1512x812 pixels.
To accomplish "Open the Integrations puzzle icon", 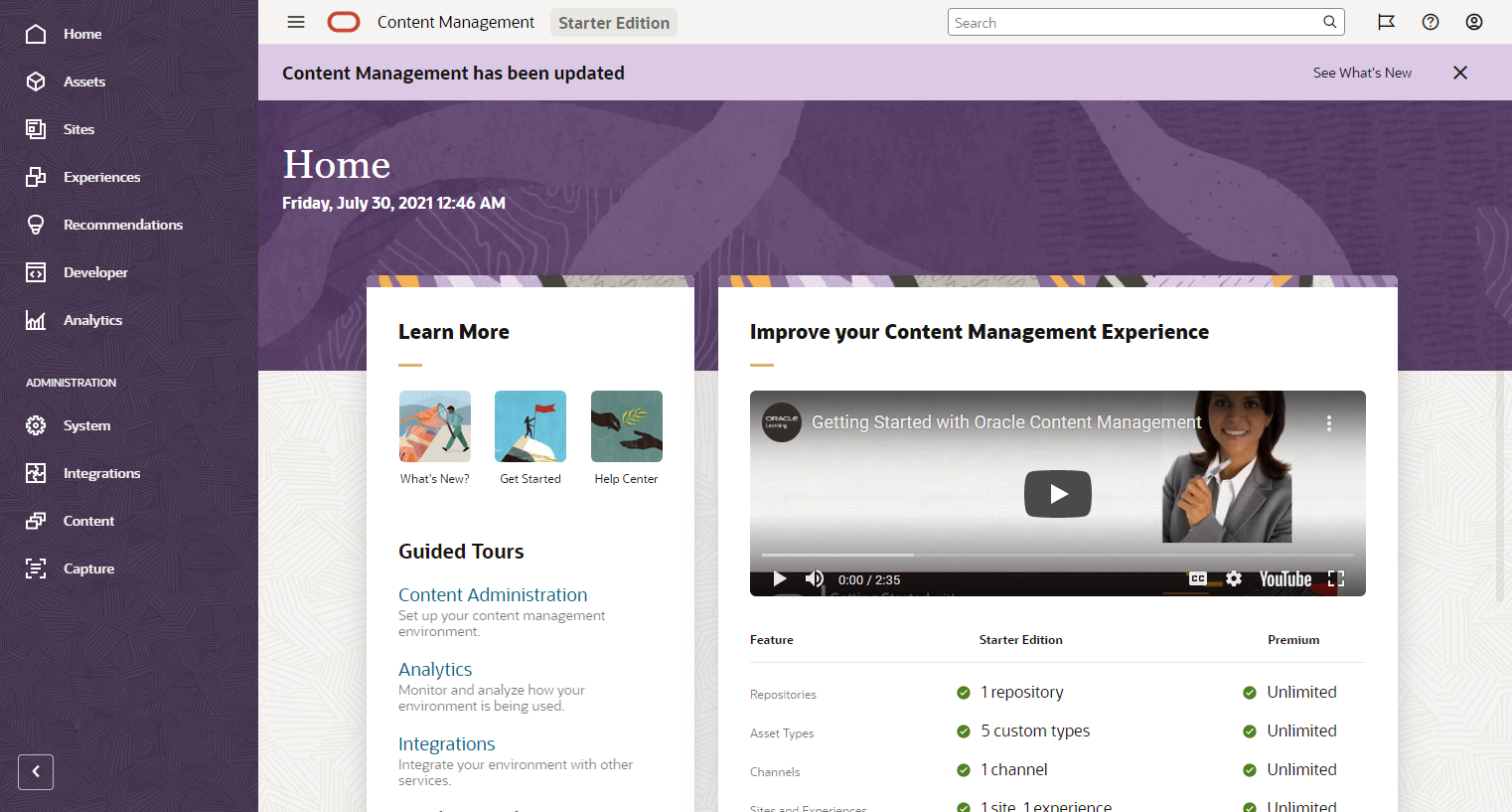I will point(36,473).
